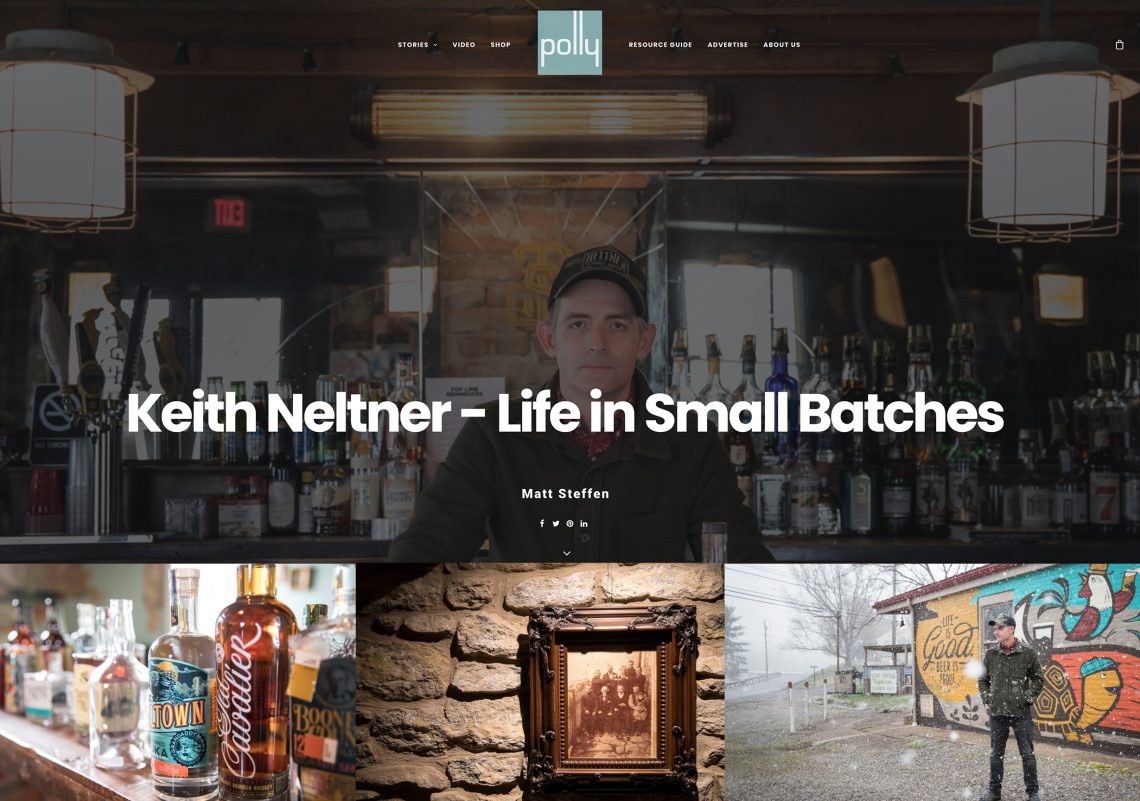Share the story on Facebook
Image resolution: width=1140 pixels, height=801 pixels.
pos(542,523)
